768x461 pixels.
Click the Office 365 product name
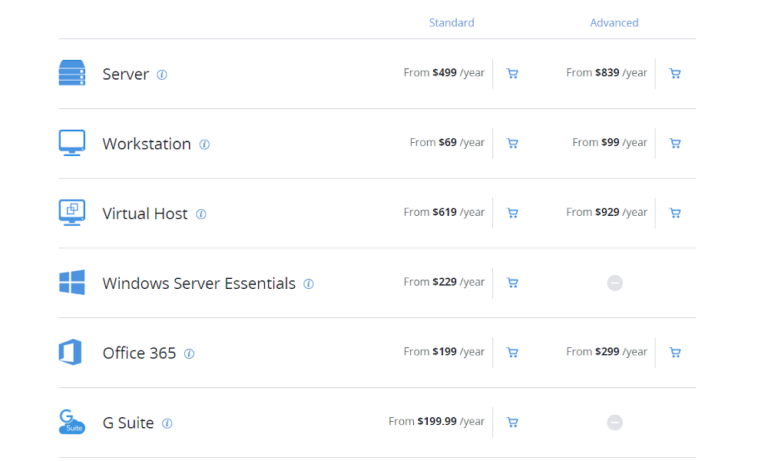(x=139, y=353)
